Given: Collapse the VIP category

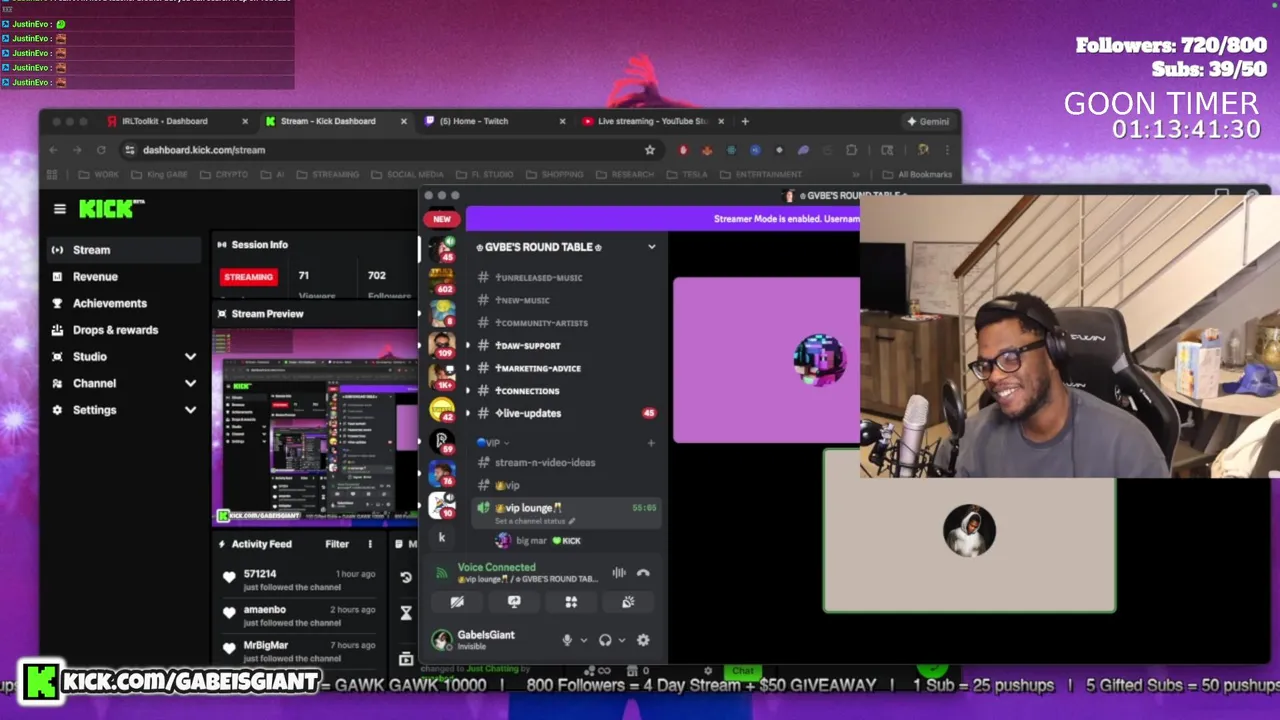Looking at the screenshot, I should [492, 443].
